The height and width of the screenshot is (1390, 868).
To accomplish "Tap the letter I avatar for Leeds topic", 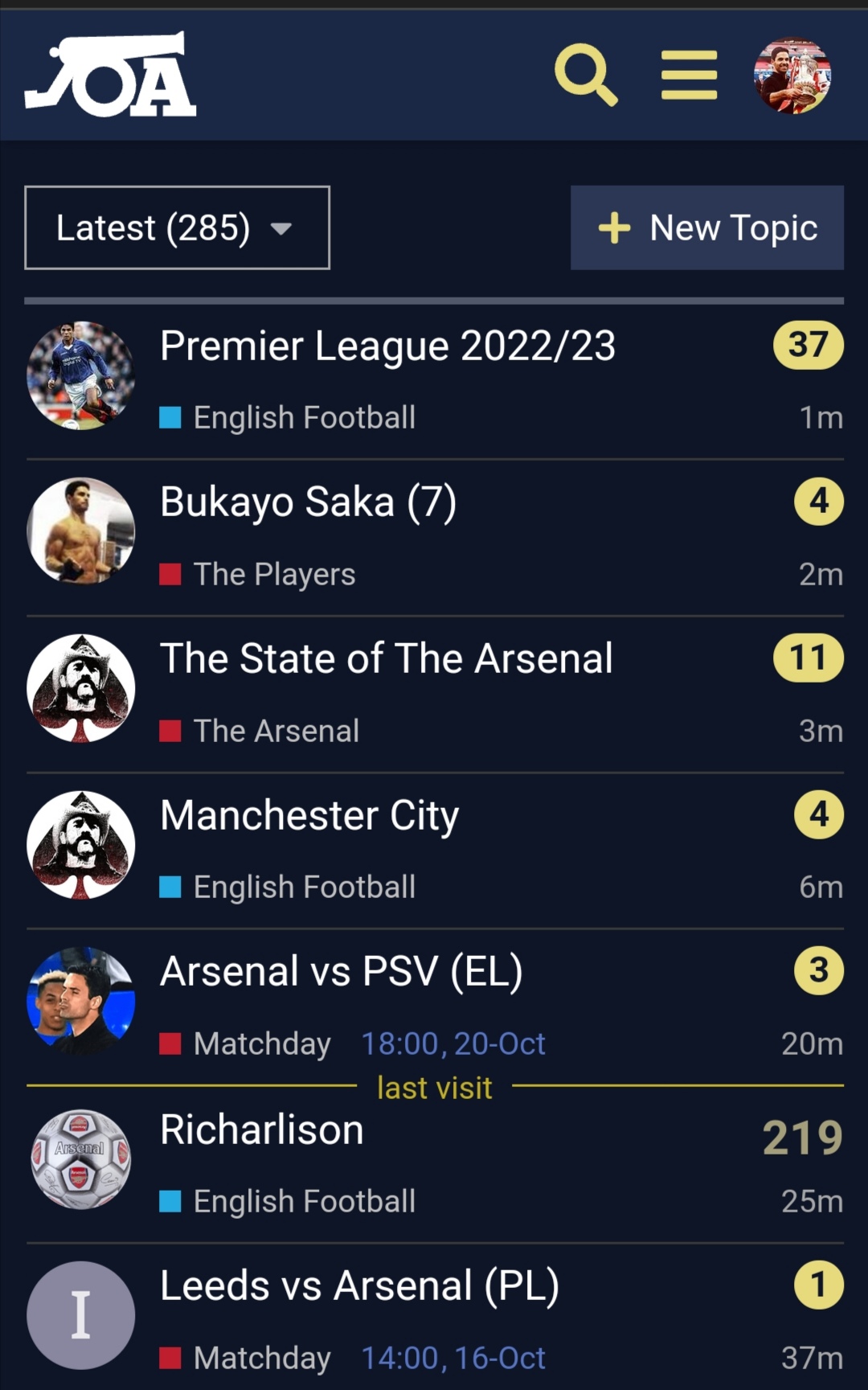I will (80, 1315).
